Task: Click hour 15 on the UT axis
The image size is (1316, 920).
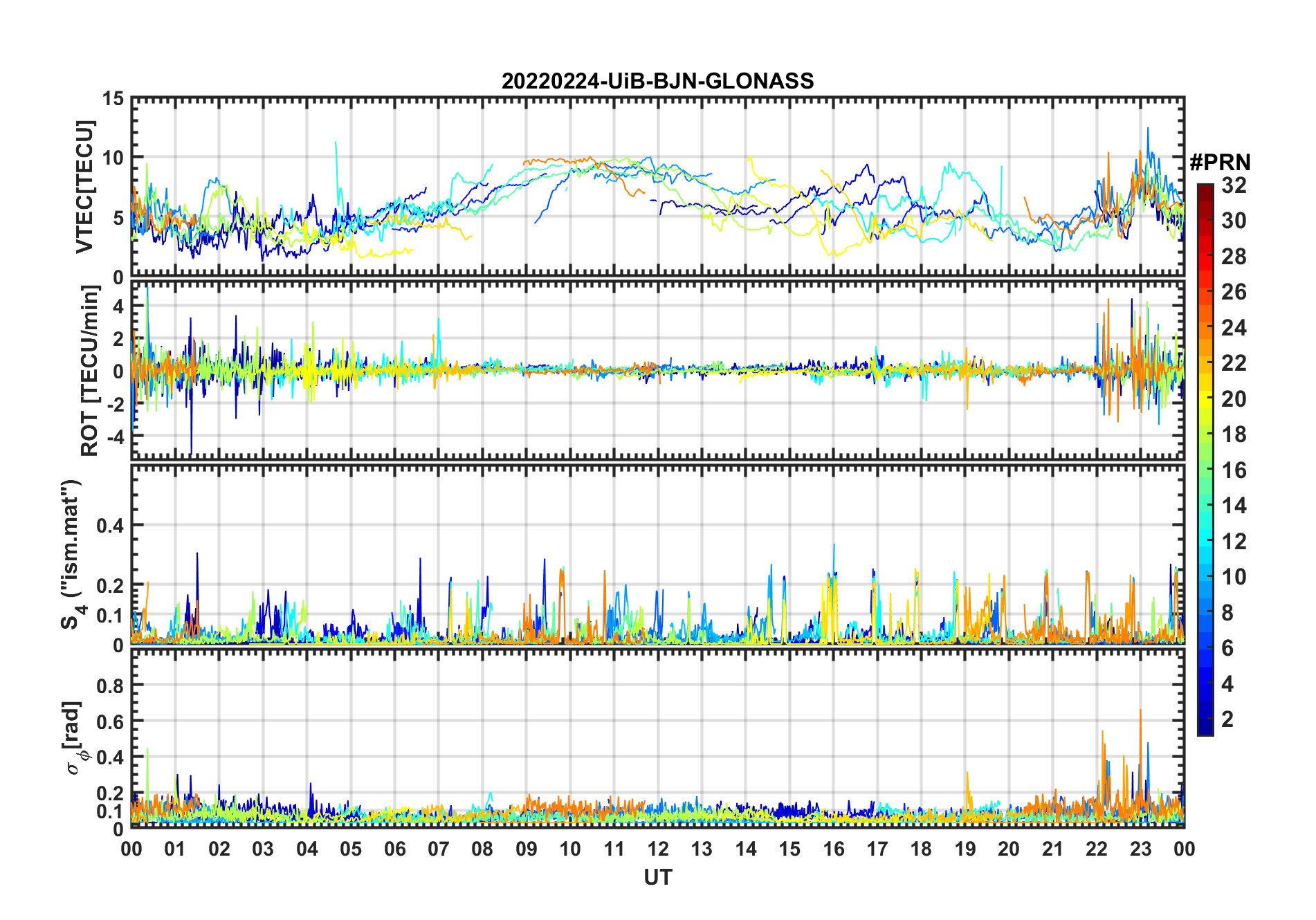Action: click(x=789, y=849)
